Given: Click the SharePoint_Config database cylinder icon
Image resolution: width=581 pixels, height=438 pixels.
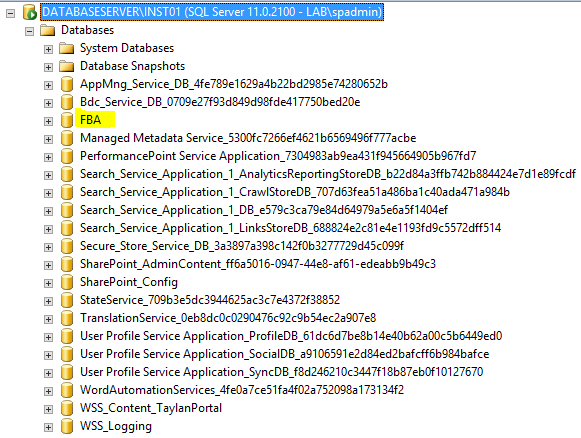Looking at the screenshot, I should point(67,282).
